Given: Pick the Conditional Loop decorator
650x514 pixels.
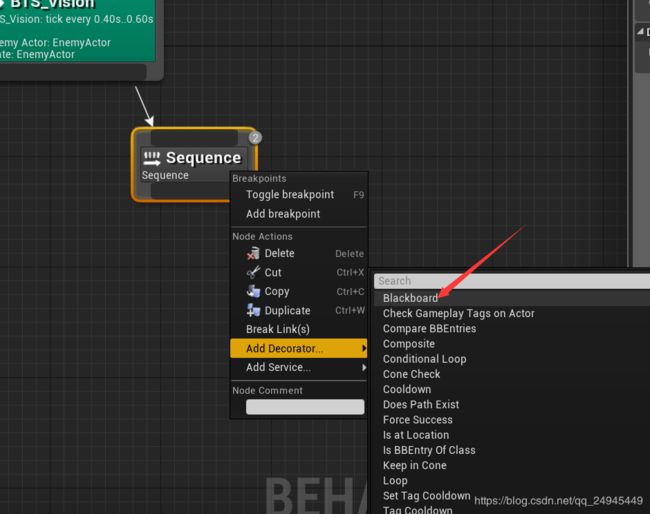Looking at the screenshot, I should 512,359.
